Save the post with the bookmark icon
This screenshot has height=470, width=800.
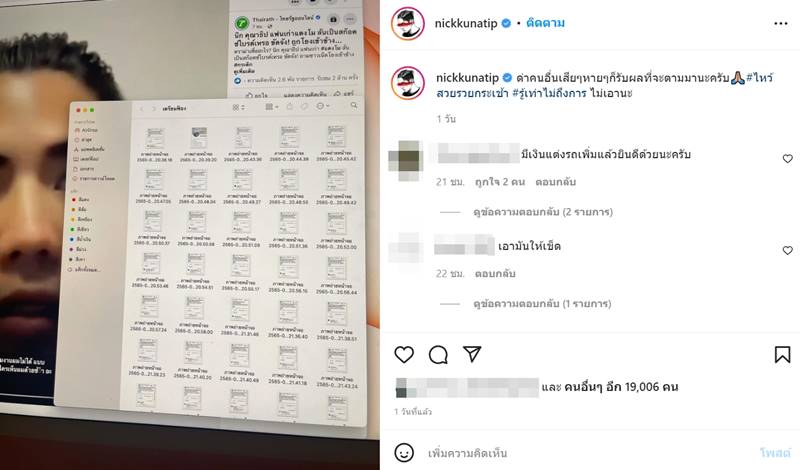pos(782,354)
